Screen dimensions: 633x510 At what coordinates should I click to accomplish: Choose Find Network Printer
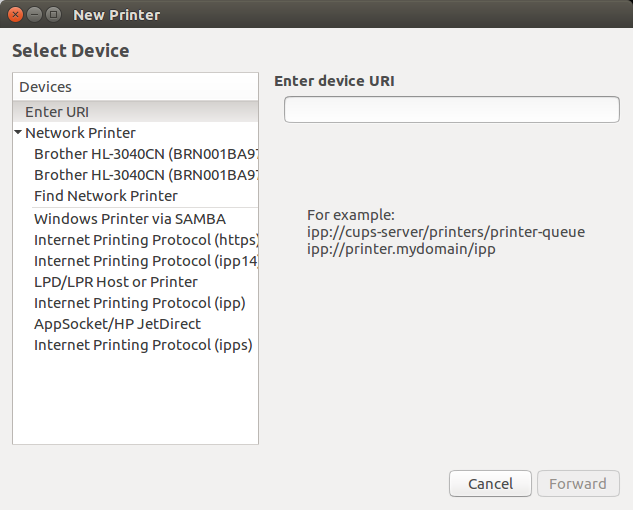point(106,196)
